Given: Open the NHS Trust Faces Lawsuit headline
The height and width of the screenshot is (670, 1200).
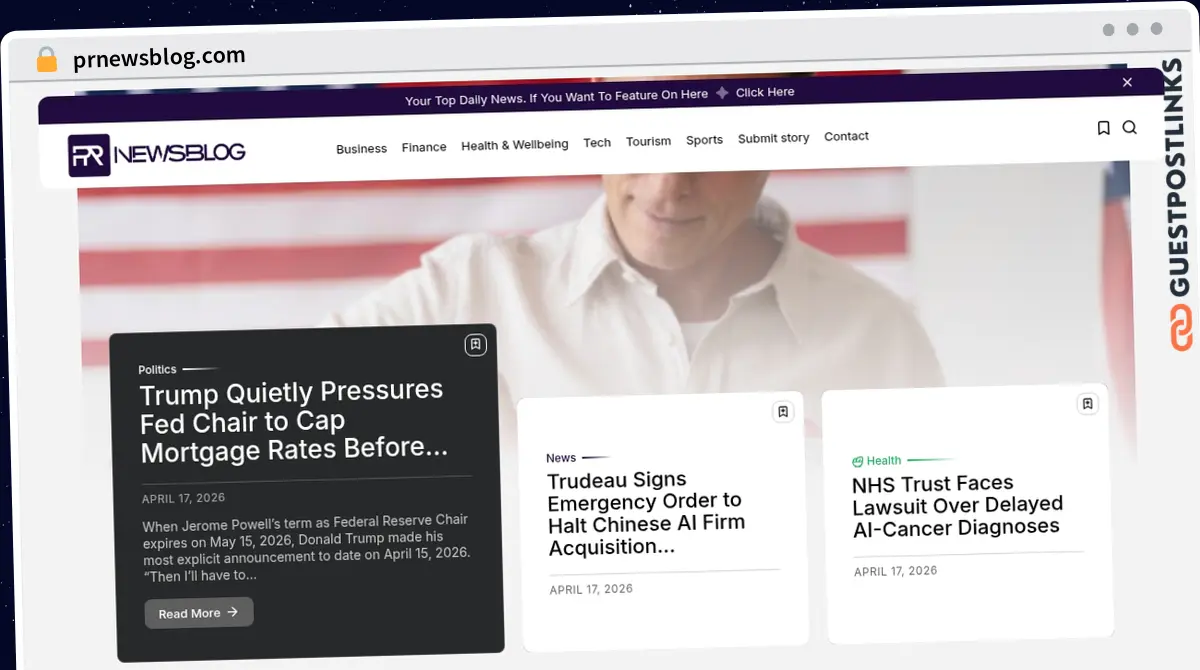Looking at the screenshot, I should click(957, 505).
